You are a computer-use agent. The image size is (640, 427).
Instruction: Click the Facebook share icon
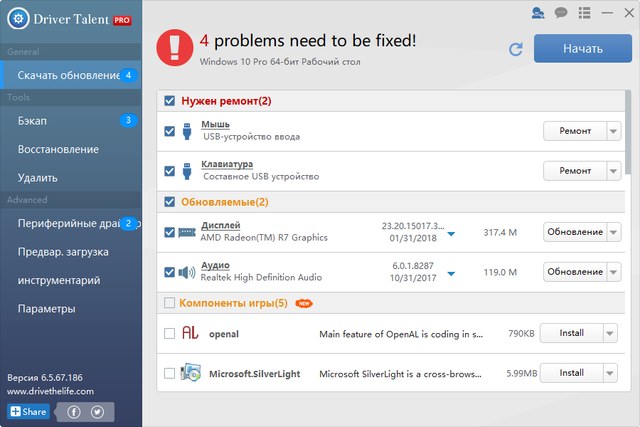(x=74, y=411)
